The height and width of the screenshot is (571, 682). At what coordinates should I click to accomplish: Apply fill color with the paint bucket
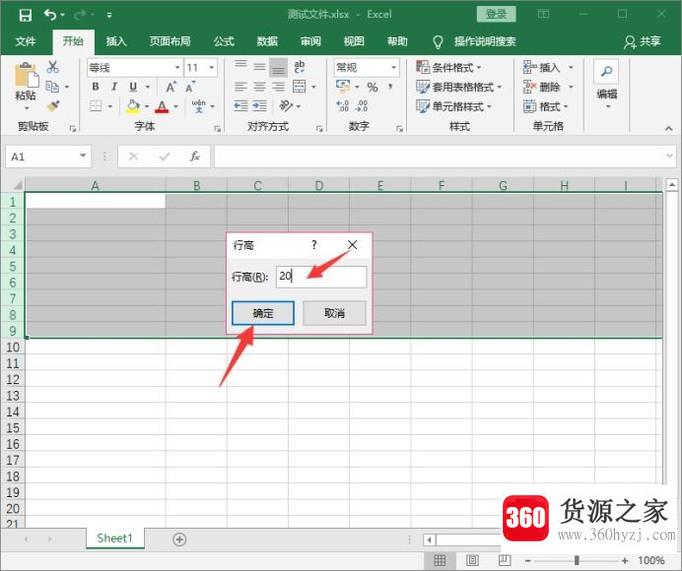(133, 106)
